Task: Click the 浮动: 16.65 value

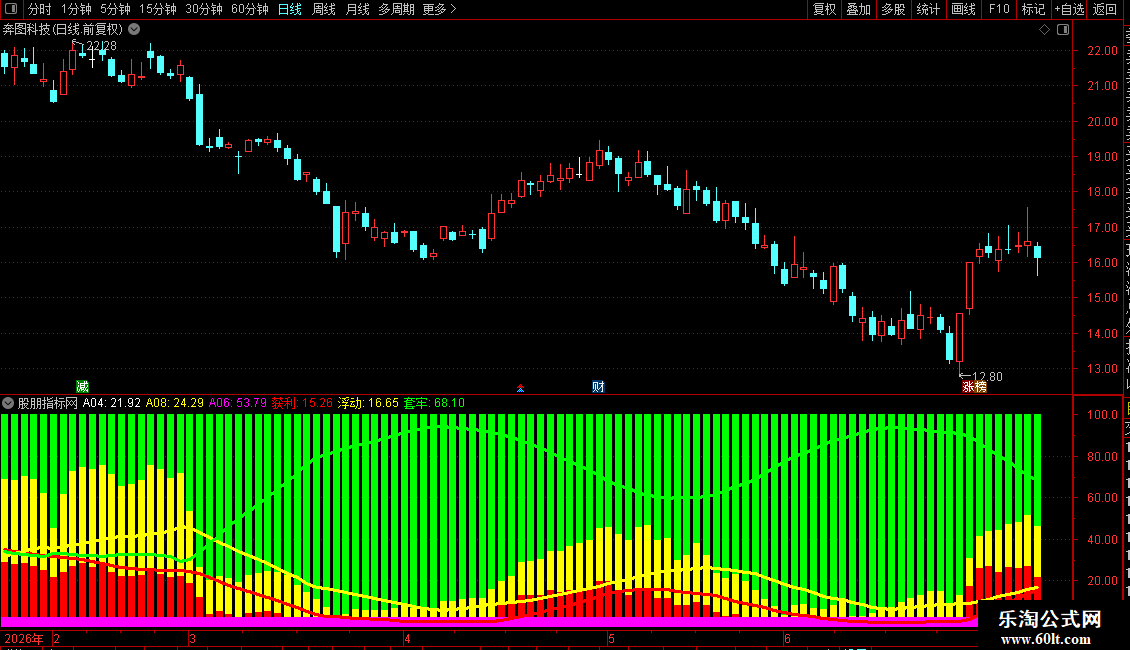Action: pyautogui.click(x=368, y=404)
